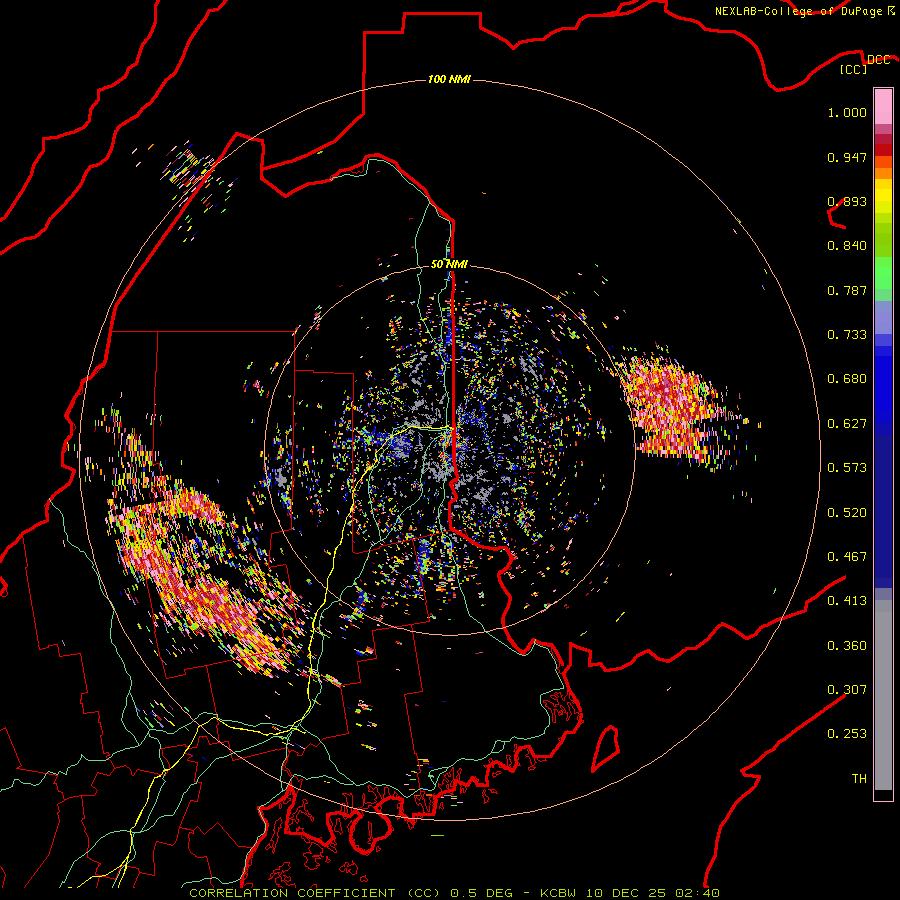Click the 0.520 scale value
The height and width of the screenshot is (900, 900).
pyautogui.click(x=847, y=513)
